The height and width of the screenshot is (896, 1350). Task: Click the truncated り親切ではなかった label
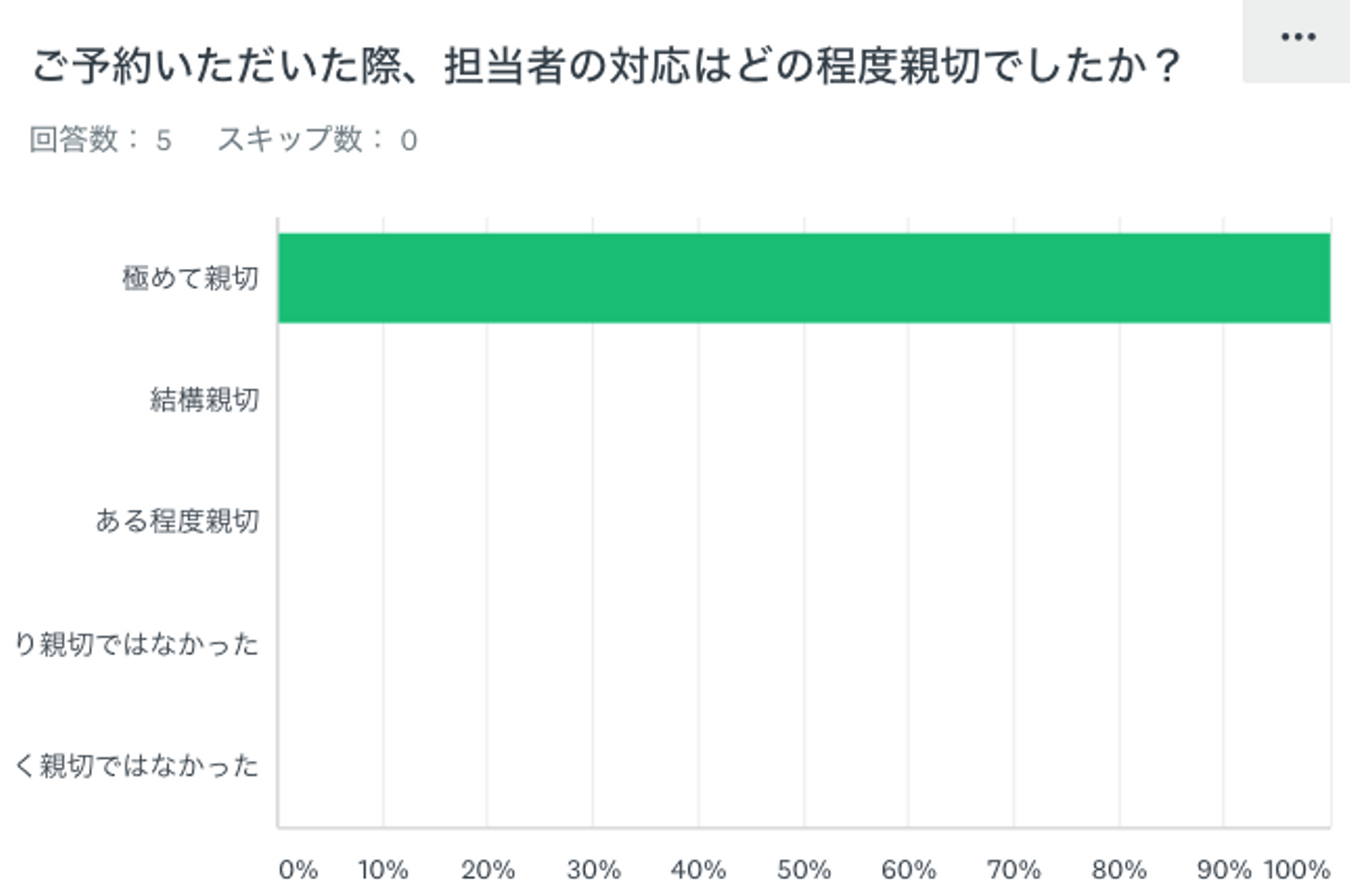(137, 644)
